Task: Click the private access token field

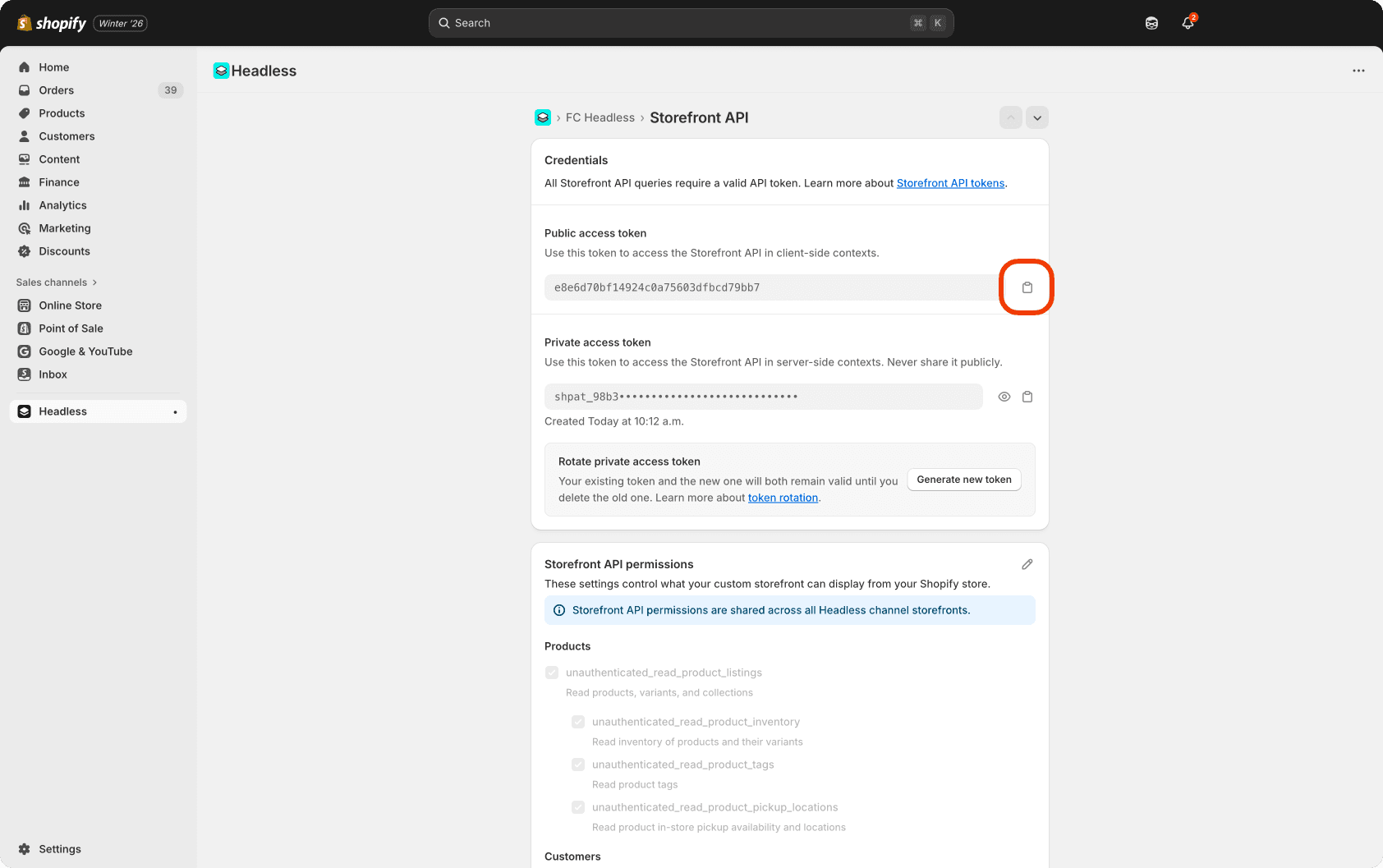Action: click(x=763, y=397)
